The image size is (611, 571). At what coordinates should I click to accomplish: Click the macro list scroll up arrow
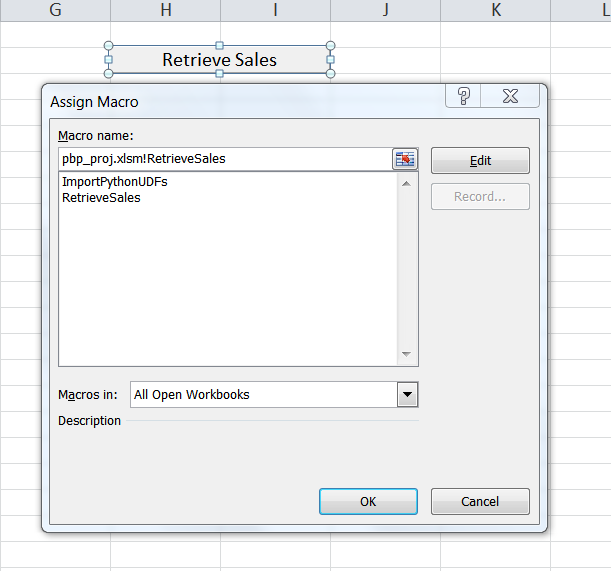click(406, 184)
